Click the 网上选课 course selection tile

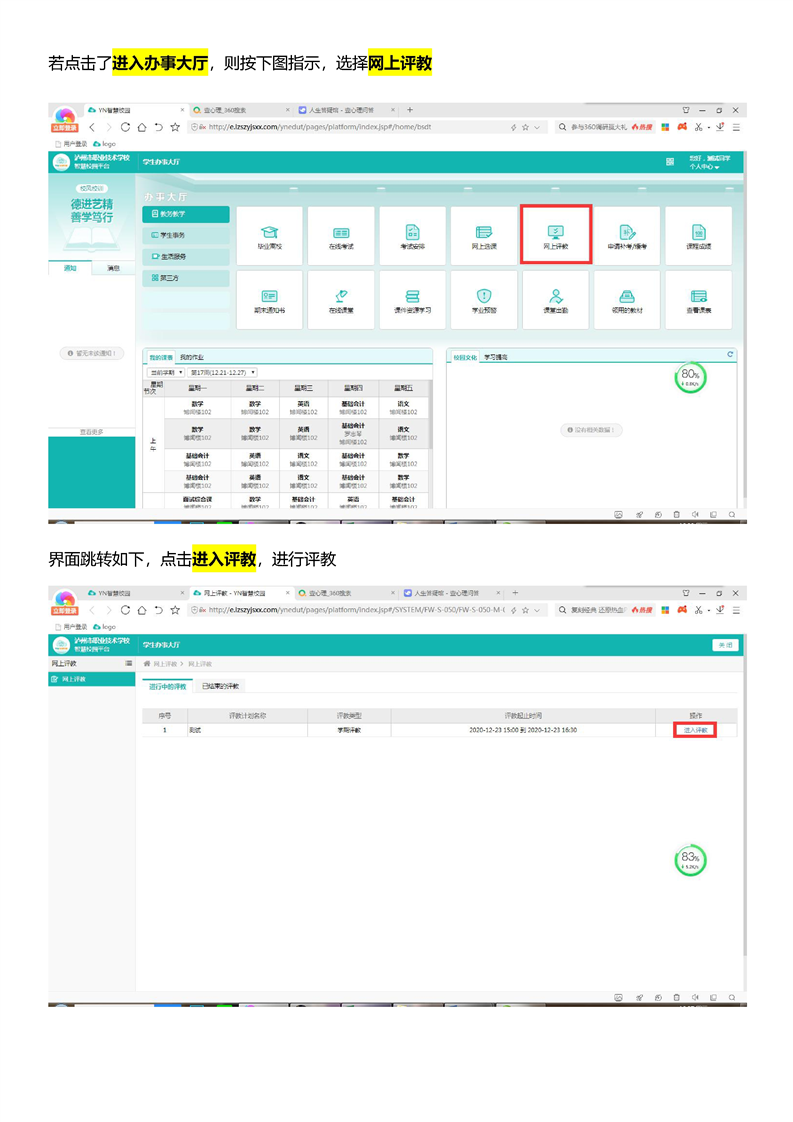[x=484, y=236]
